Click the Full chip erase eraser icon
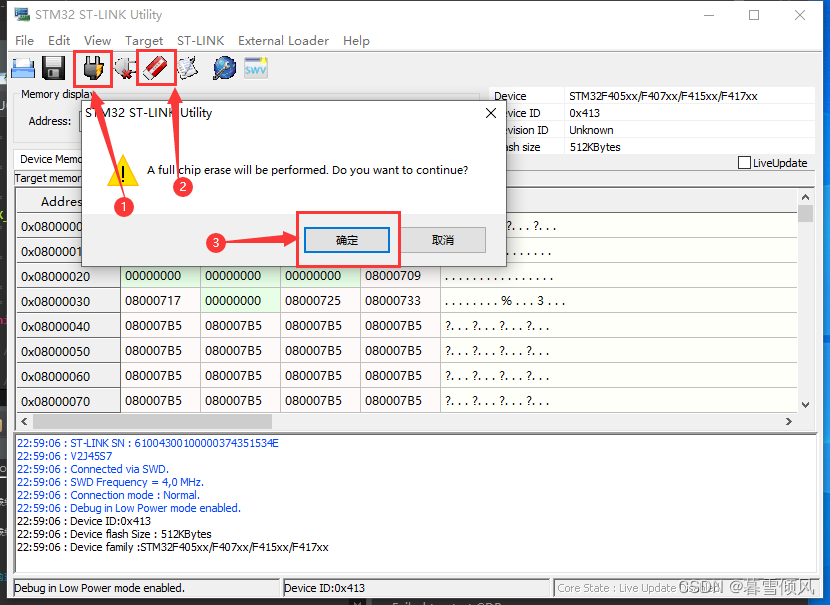This screenshot has width=830, height=605. pos(156,68)
